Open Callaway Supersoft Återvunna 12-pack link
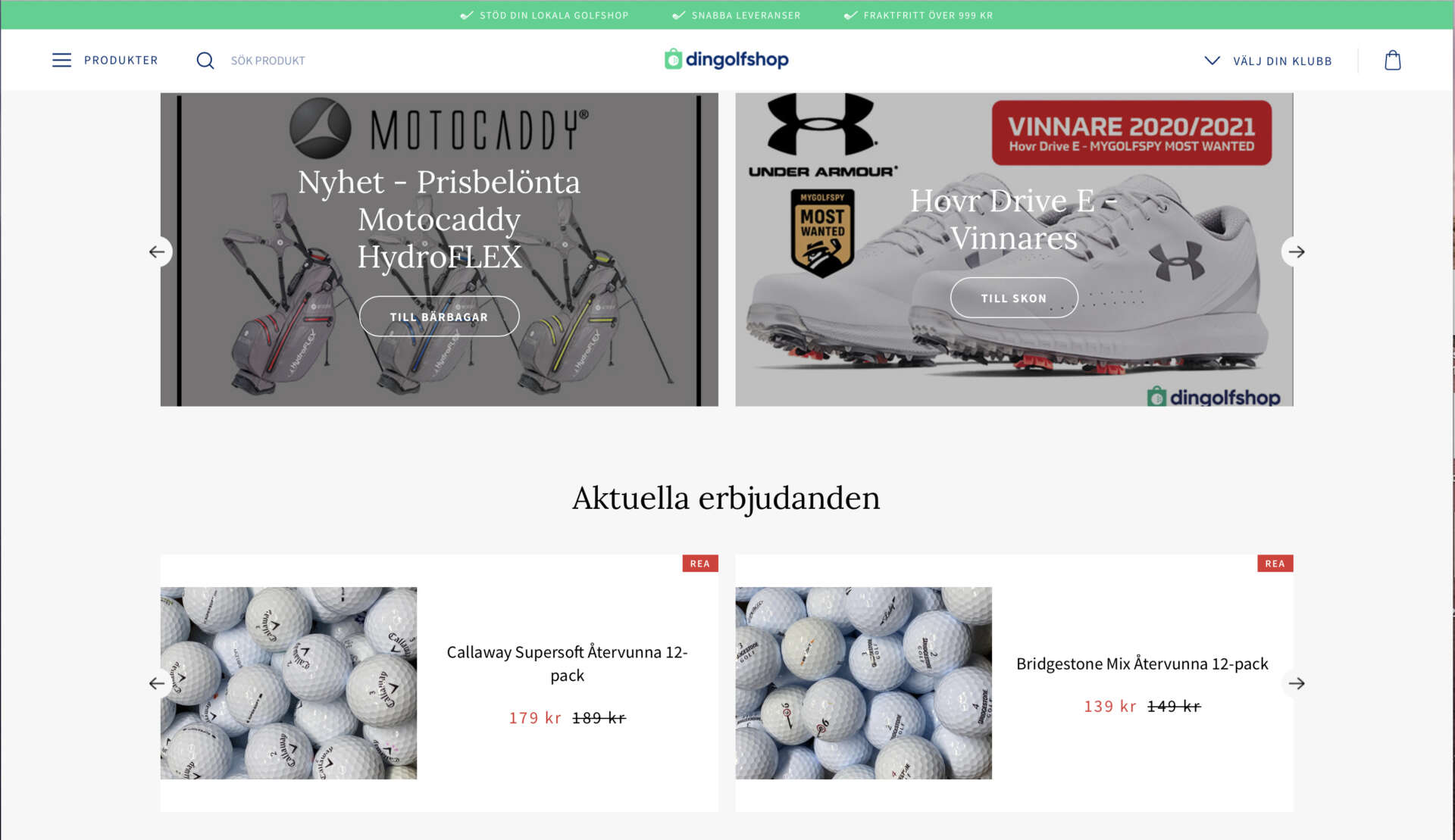The width and height of the screenshot is (1455, 840). pos(567,664)
